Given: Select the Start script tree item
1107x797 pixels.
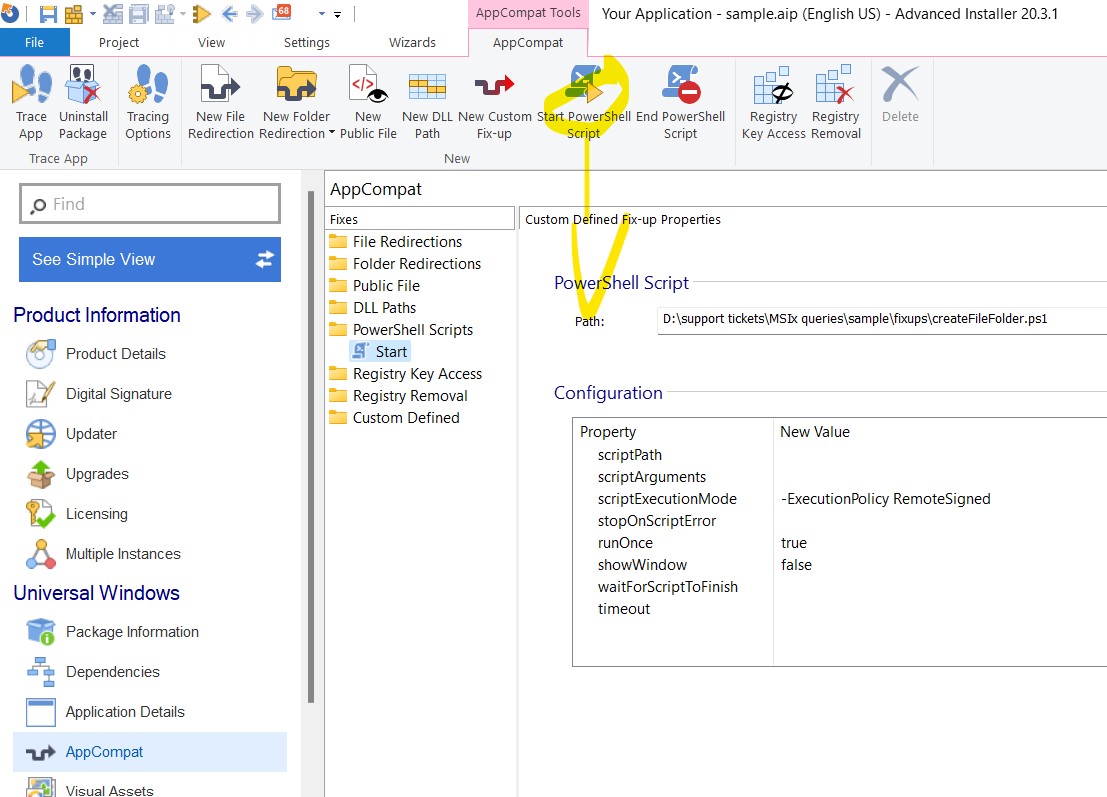Looking at the screenshot, I should coord(390,352).
